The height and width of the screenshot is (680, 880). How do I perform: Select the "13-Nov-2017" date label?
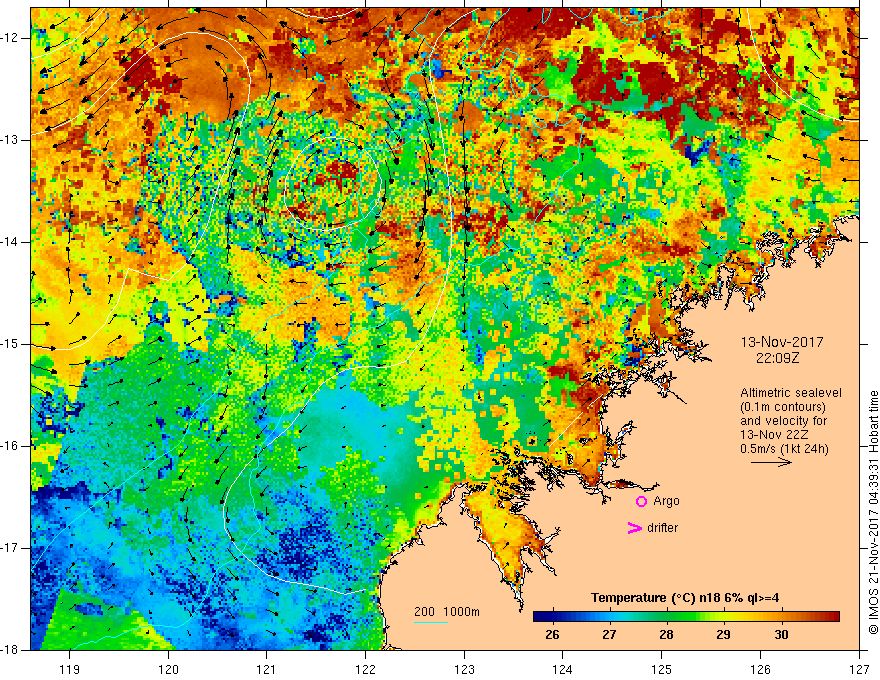pyautogui.click(x=782, y=342)
